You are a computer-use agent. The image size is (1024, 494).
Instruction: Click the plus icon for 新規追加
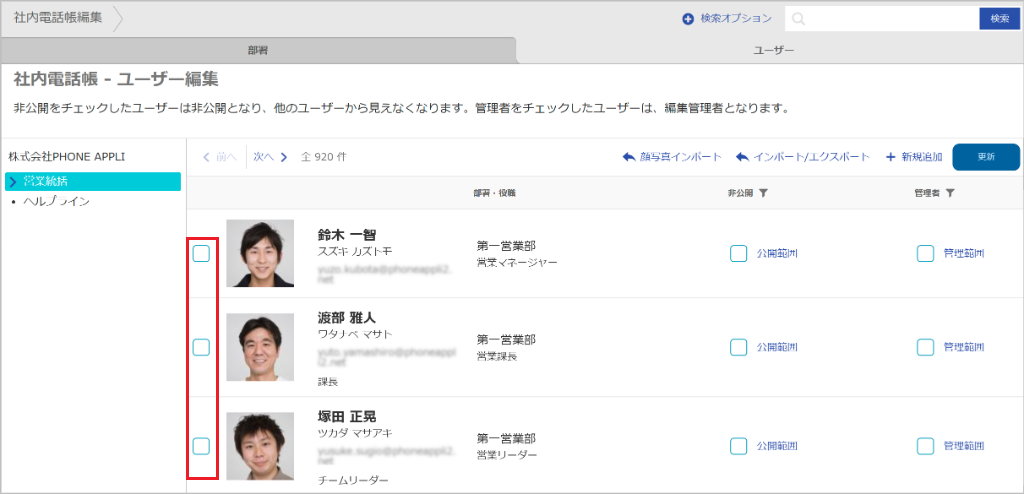pyautogui.click(x=891, y=157)
